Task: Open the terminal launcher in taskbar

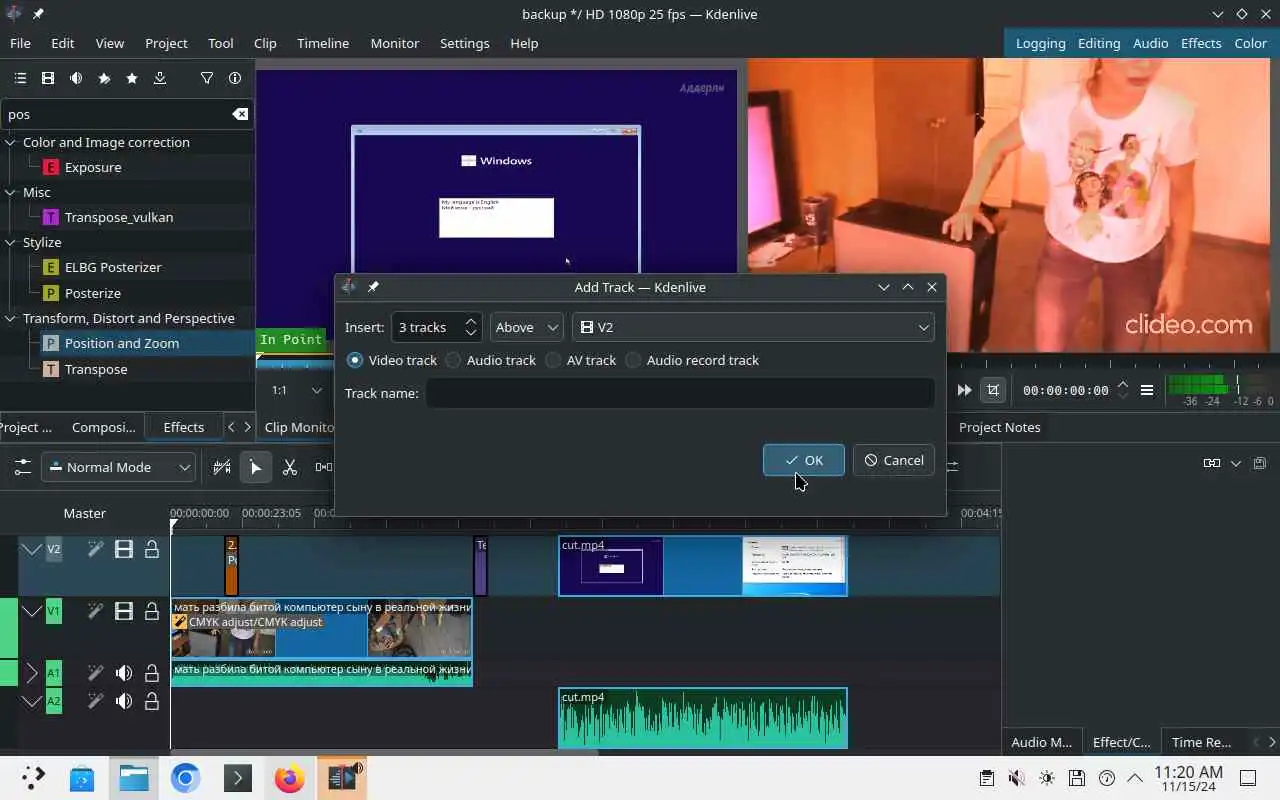Action: [x=238, y=777]
